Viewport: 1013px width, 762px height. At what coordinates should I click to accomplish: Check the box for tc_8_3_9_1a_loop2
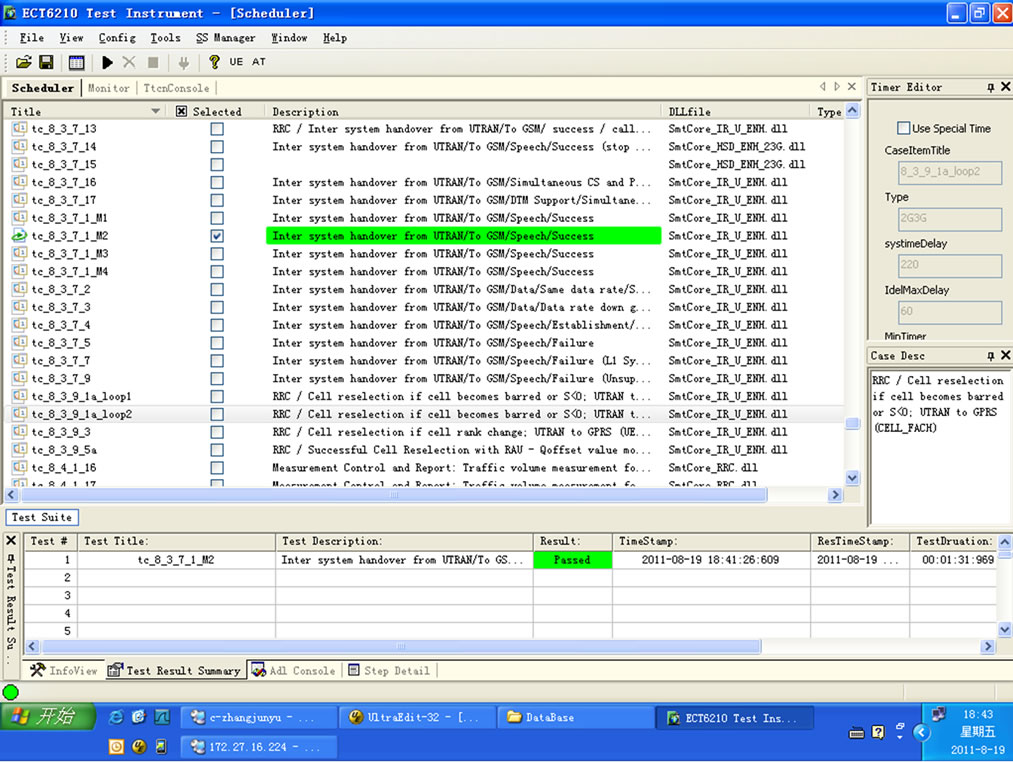point(217,414)
